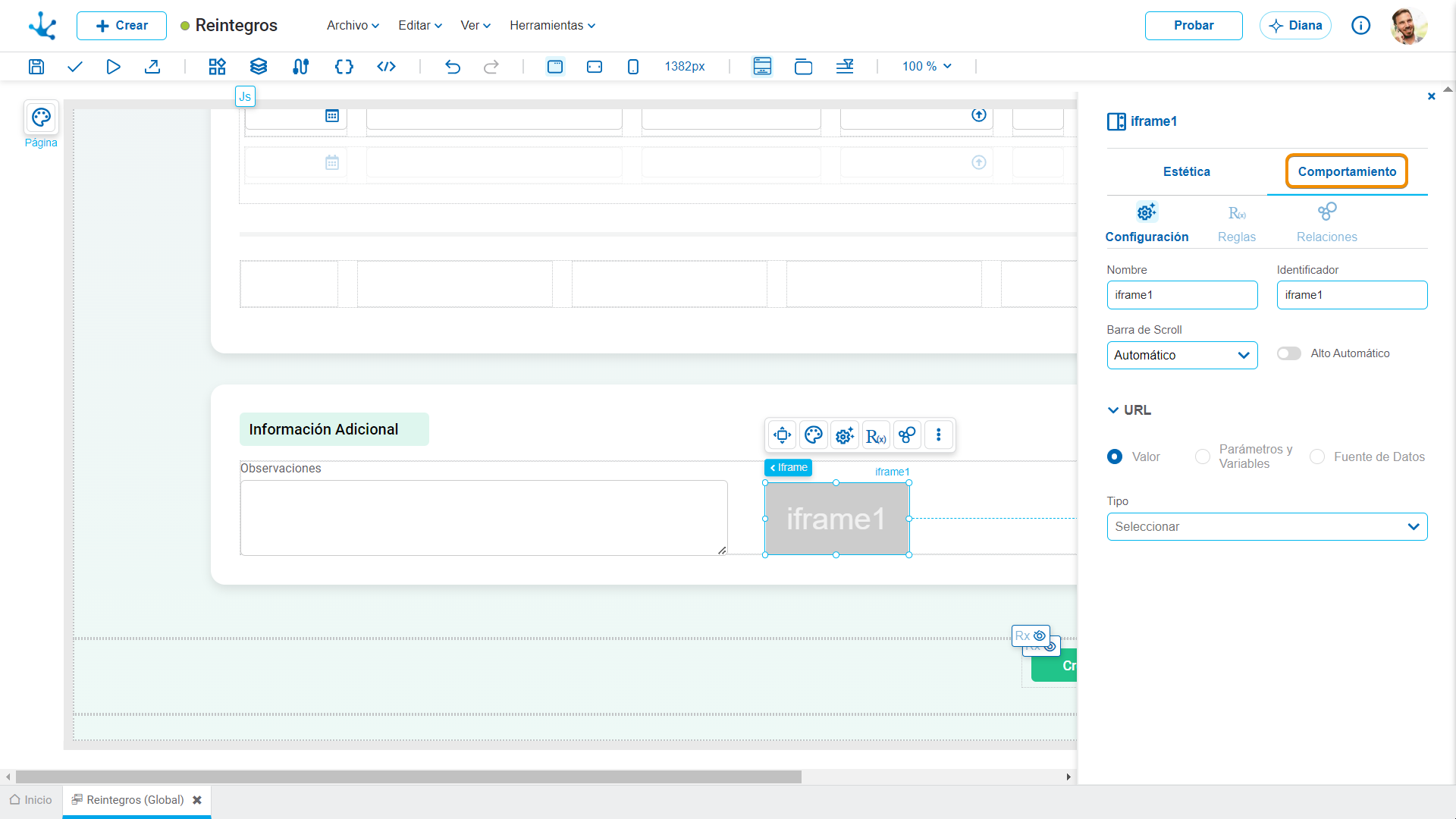The height and width of the screenshot is (819, 1456).
Task: Click the undo arrow icon
Action: click(x=453, y=67)
